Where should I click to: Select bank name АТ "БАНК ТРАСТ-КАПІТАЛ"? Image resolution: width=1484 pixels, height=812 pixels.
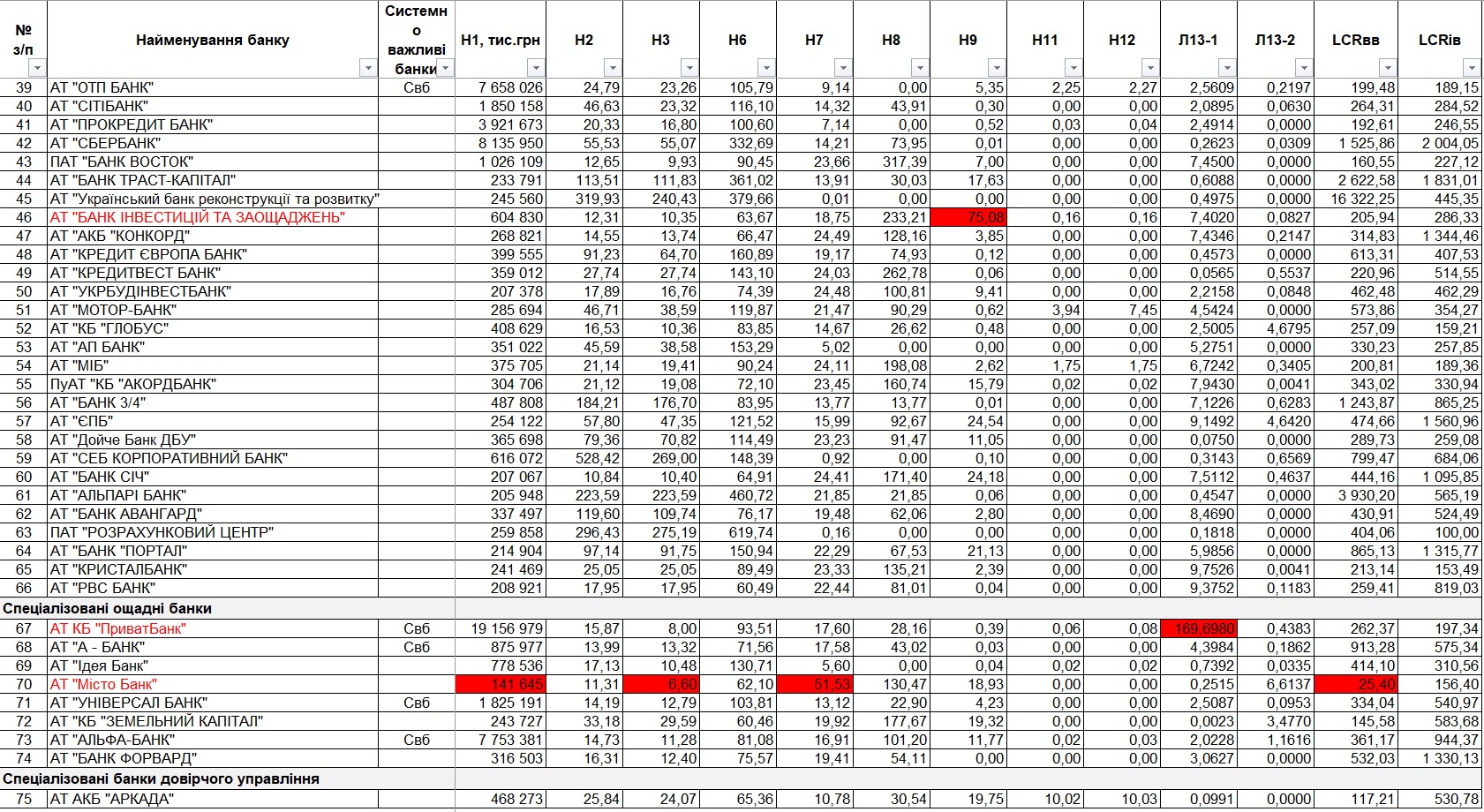pyautogui.click(x=143, y=180)
